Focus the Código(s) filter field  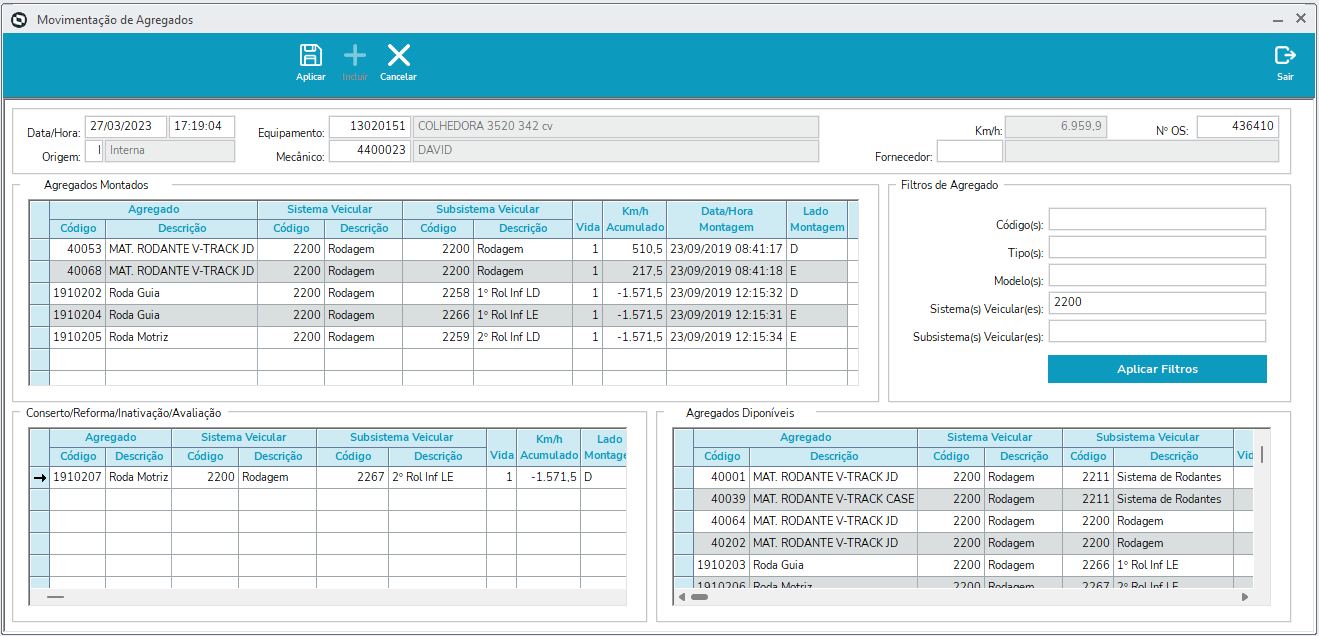pos(1157,219)
